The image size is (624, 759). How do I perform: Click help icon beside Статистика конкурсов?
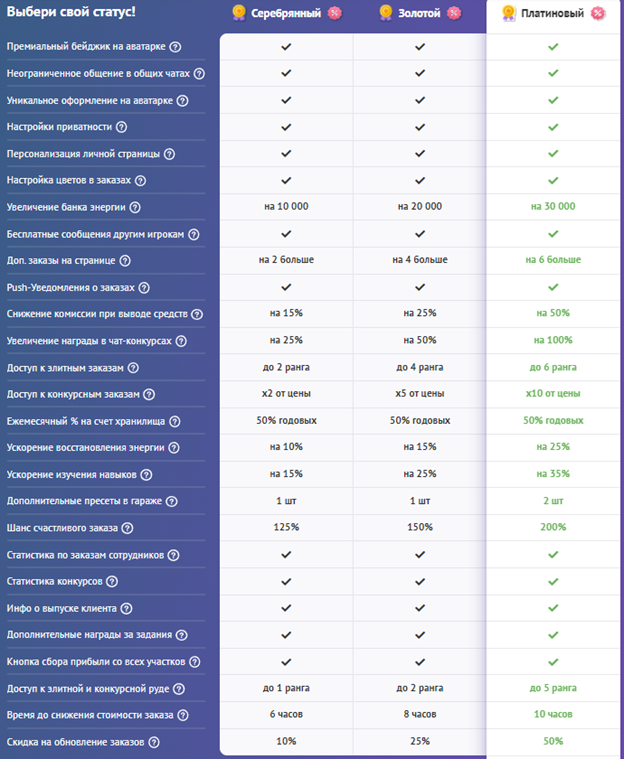tap(112, 581)
